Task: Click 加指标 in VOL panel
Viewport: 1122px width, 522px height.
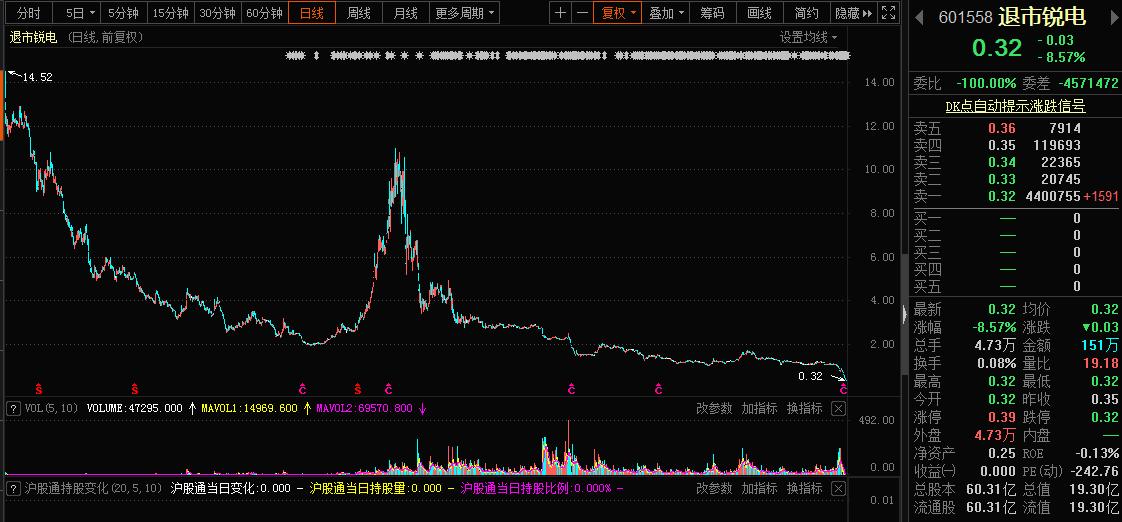Action: (759, 409)
